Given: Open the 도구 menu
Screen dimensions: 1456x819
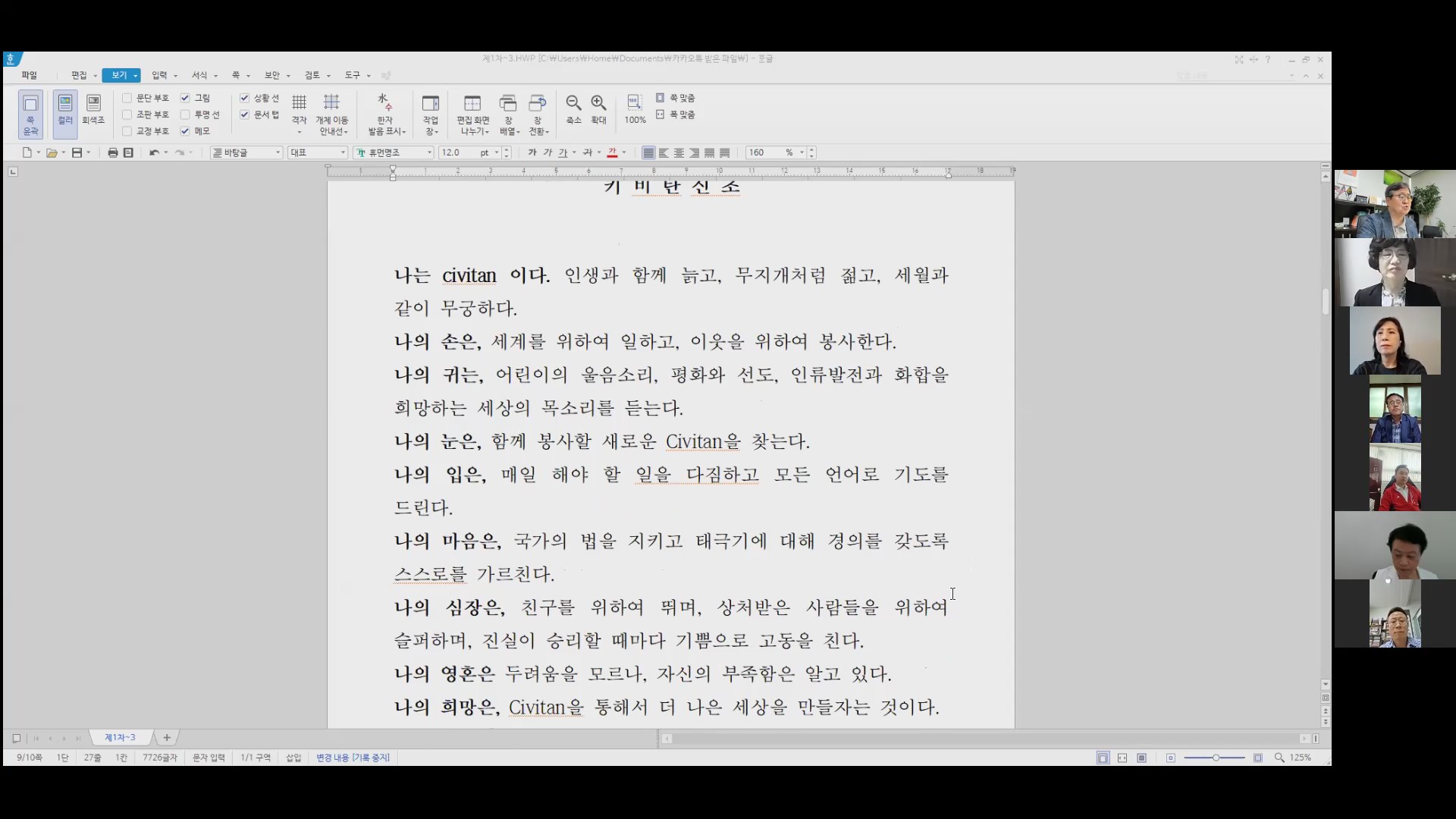Looking at the screenshot, I should pyautogui.click(x=353, y=75).
